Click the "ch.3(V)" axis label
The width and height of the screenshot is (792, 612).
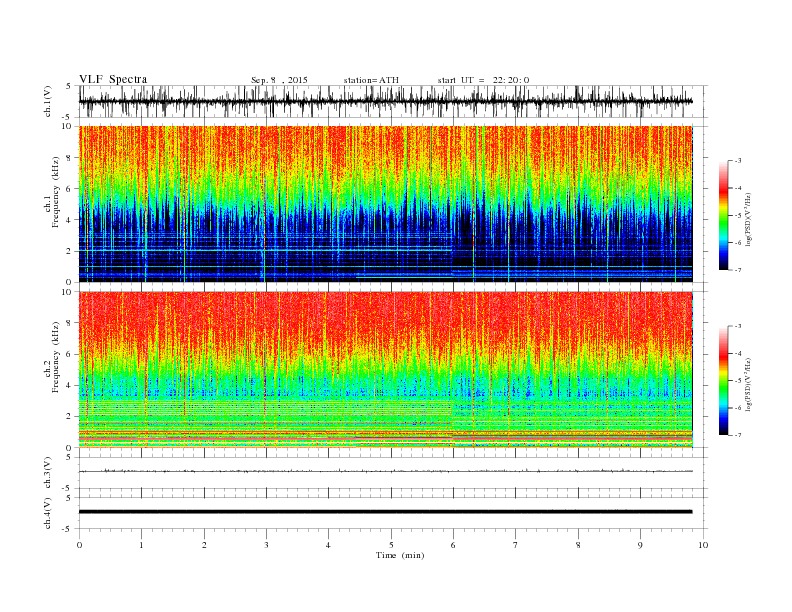(x=47, y=473)
